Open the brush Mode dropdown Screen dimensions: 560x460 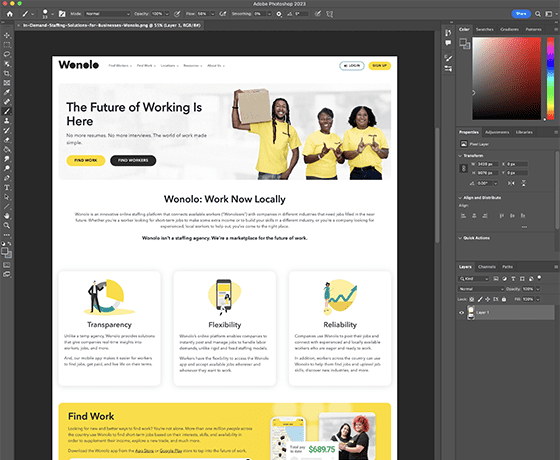coord(108,14)
